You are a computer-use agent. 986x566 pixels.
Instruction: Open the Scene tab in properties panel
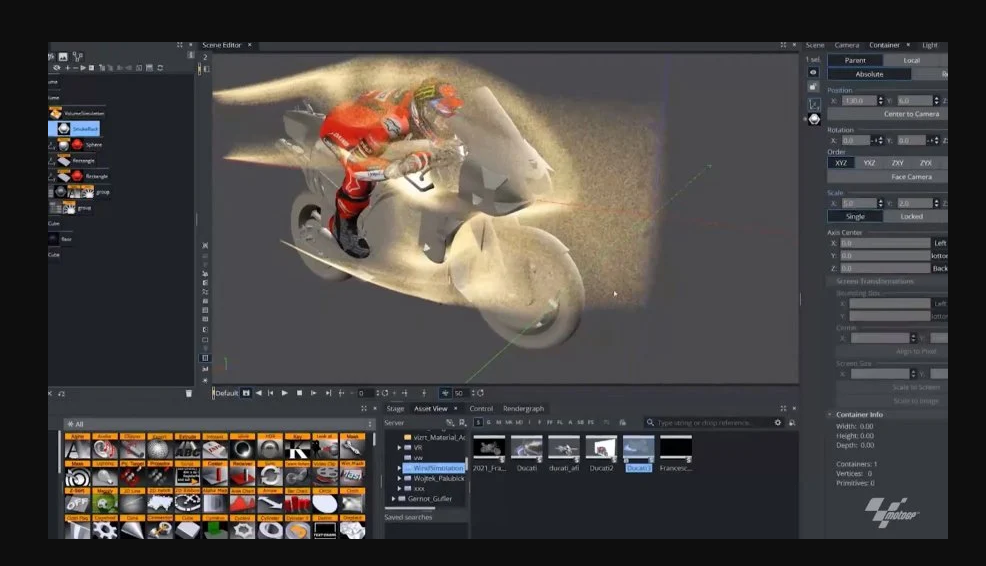click(815, 45)
